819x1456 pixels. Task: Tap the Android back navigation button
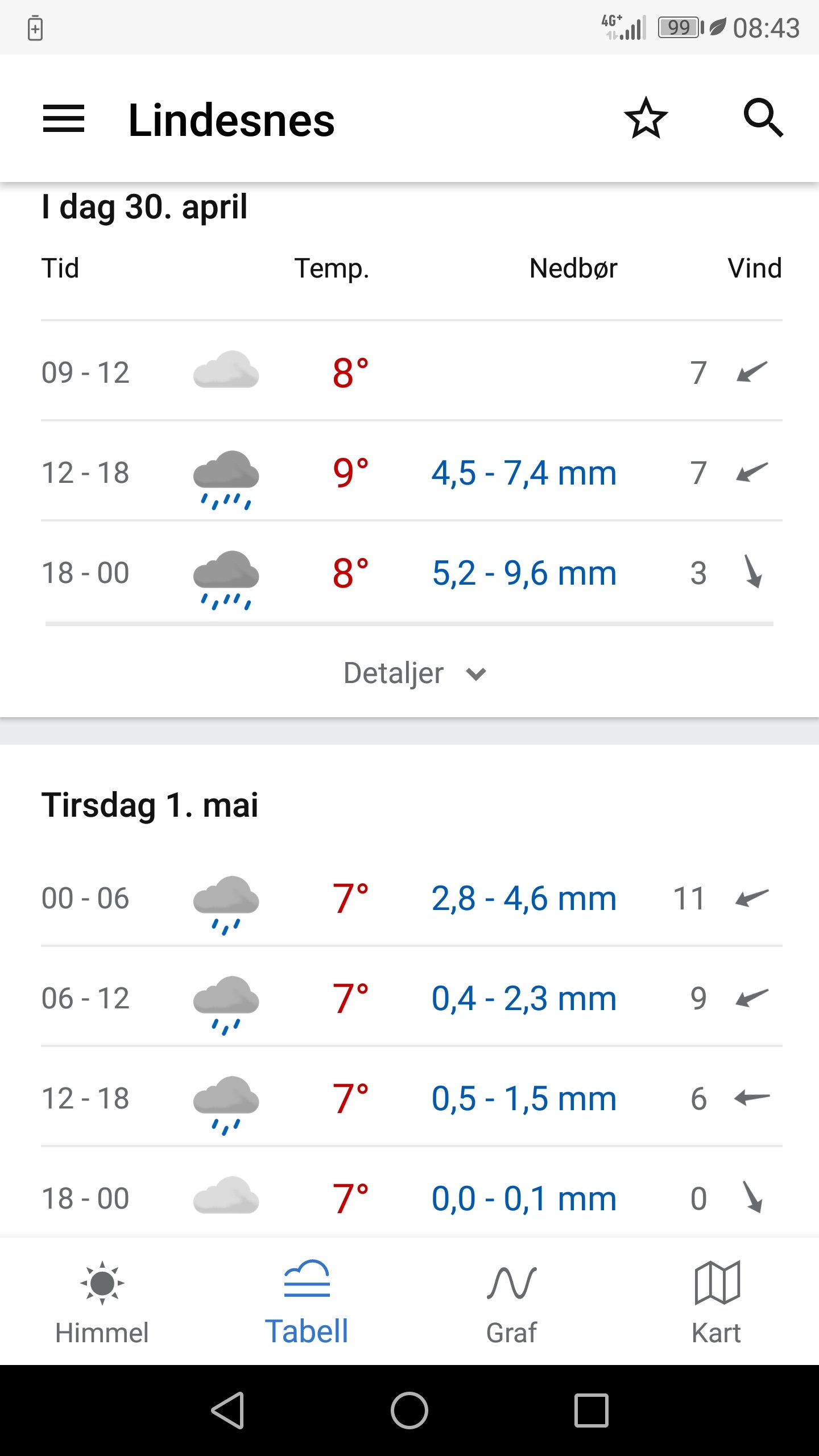pos(228,1410)
